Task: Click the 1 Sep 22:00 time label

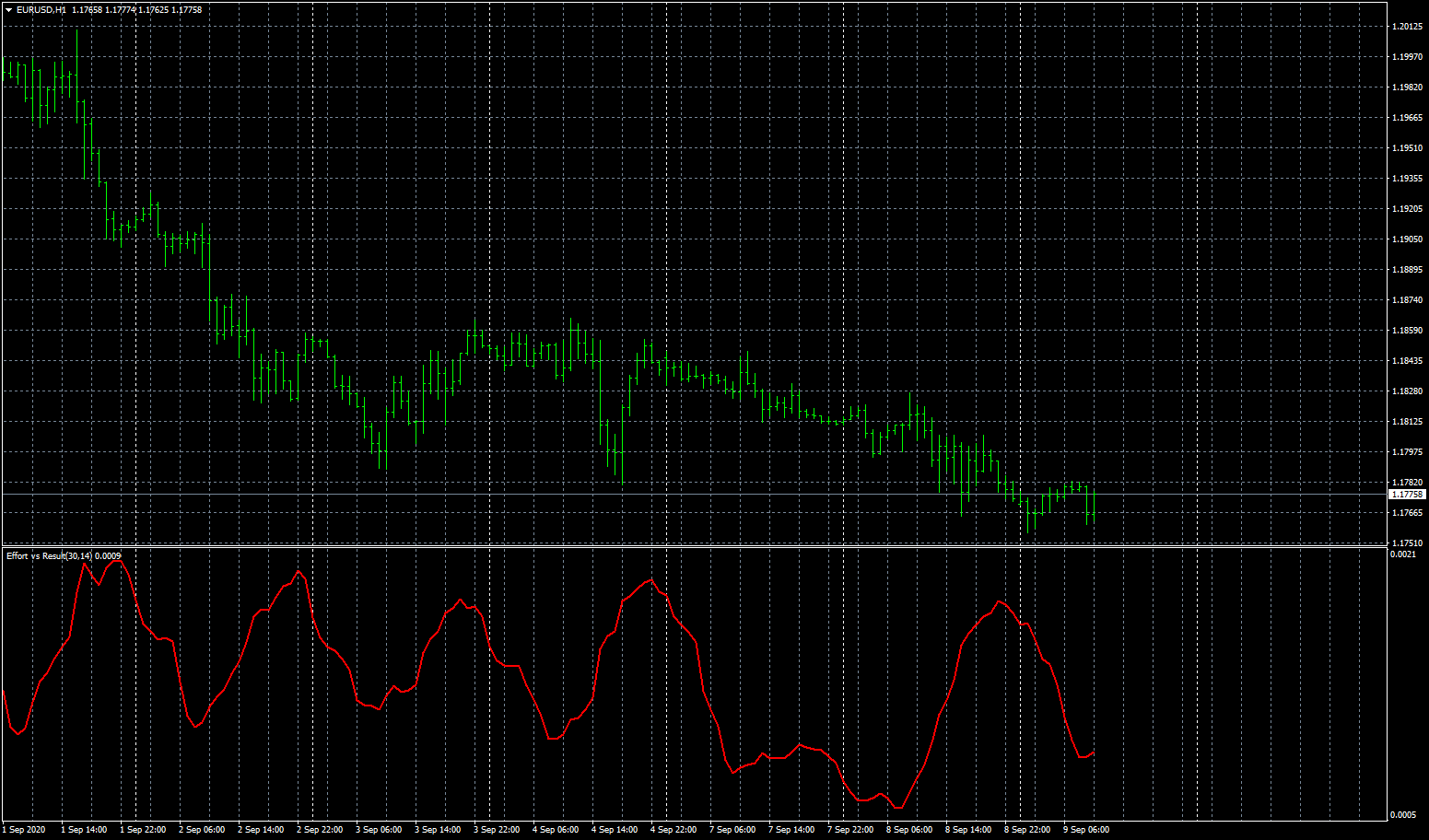Action: pyautogui.click(x=143, y=830)
